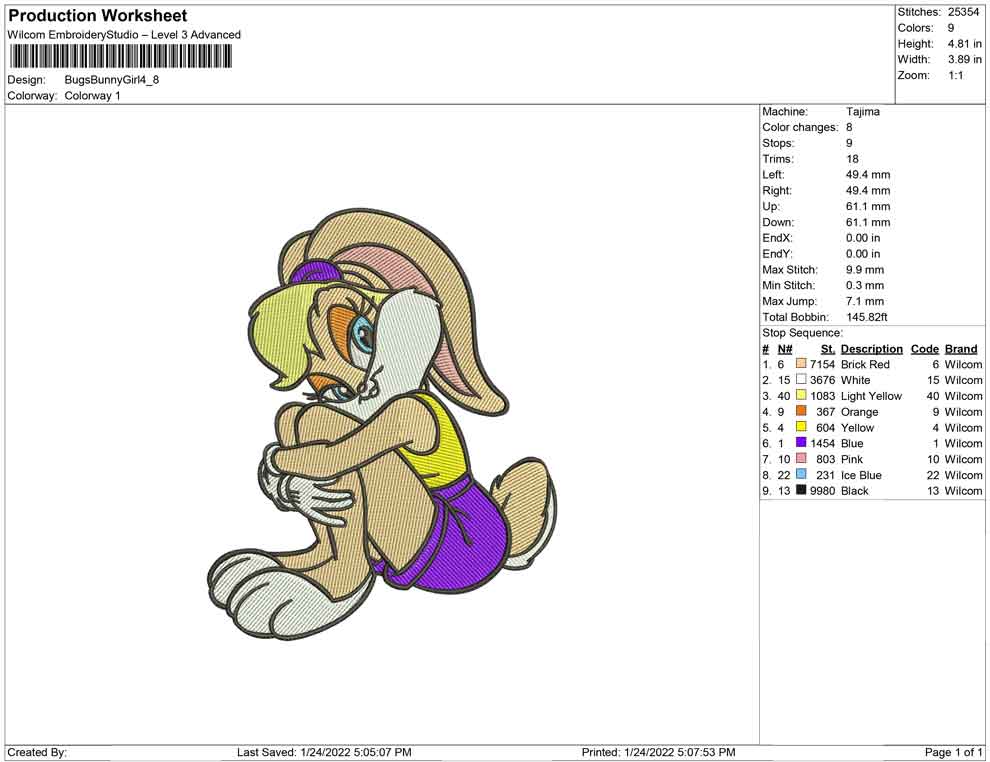Click the Max Stitch value 9.9 mm
The height and width of the screenshot is (762, 990).
[865, 270]
